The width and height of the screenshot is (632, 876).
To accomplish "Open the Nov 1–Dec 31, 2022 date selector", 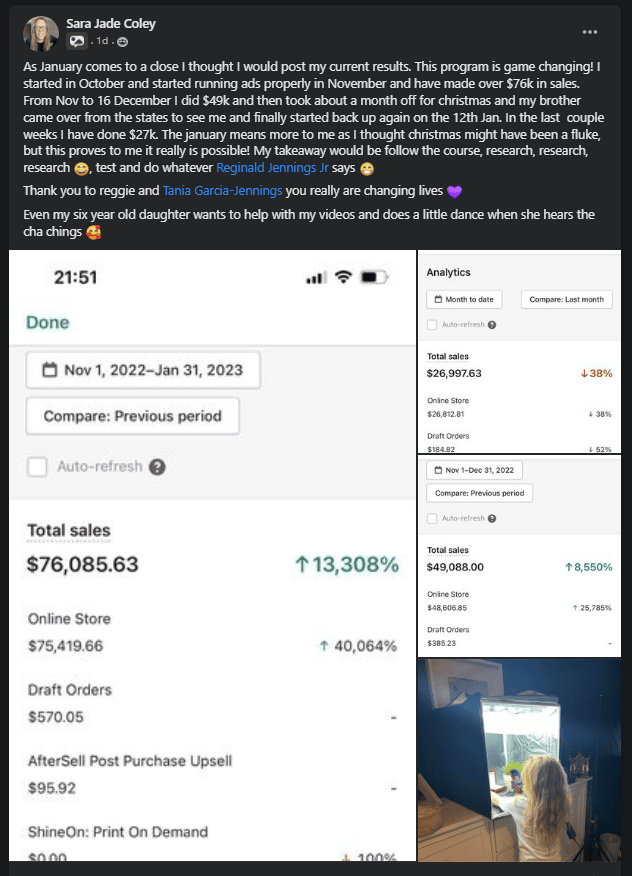I will [x=474, y=470].
